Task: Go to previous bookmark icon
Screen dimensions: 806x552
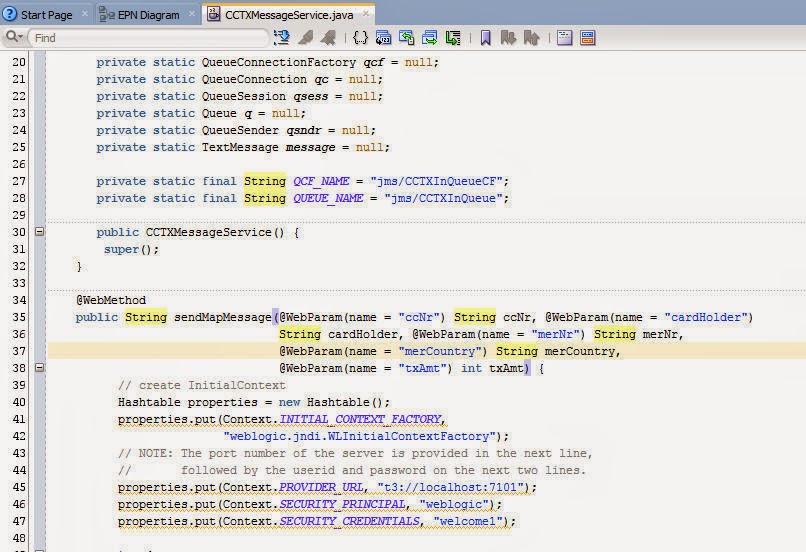Action: coord(532,38)
